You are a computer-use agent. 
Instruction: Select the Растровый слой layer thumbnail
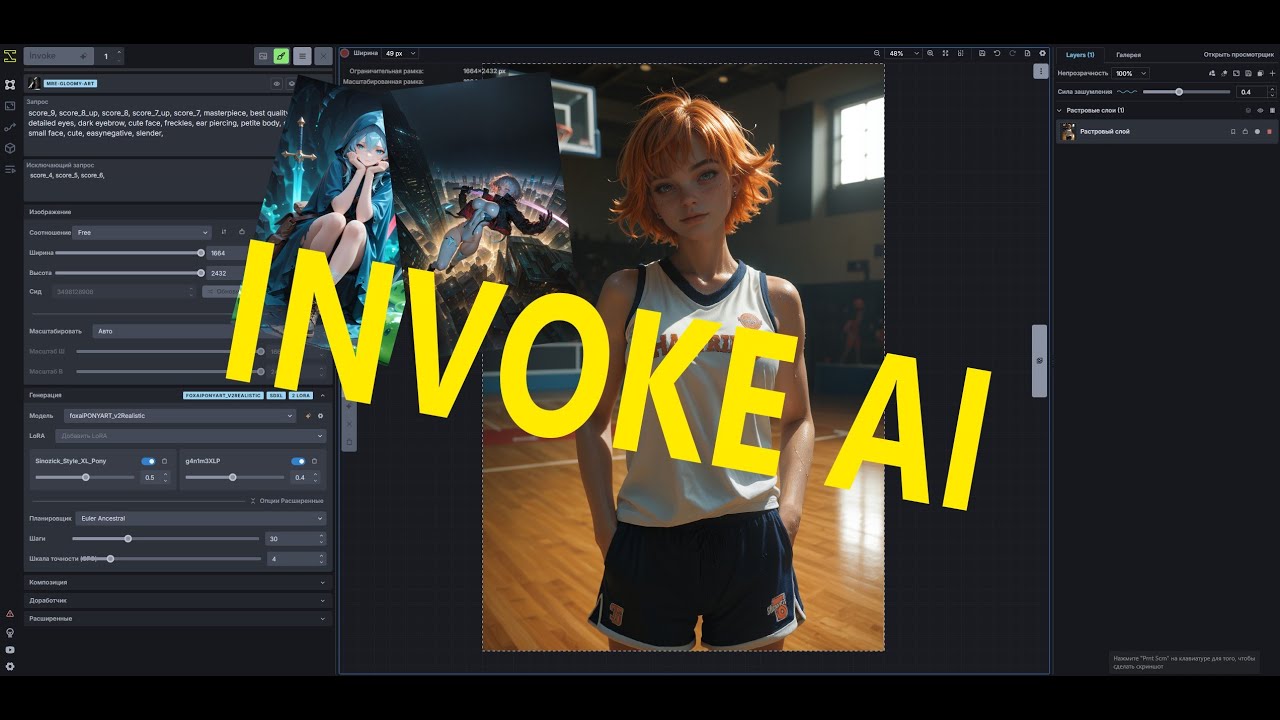pos(1068,131)
